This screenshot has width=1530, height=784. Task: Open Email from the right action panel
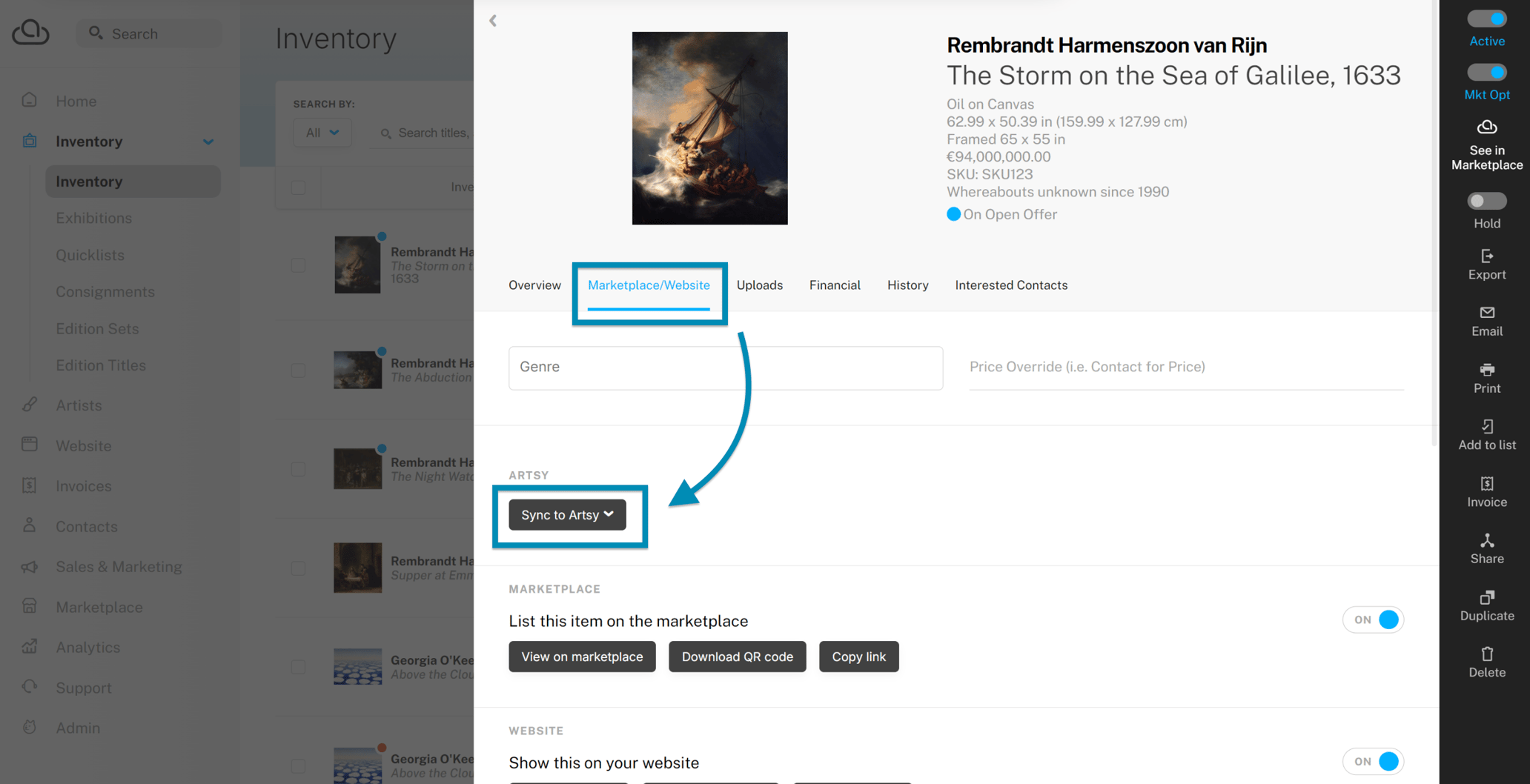tap(1486, 321)
